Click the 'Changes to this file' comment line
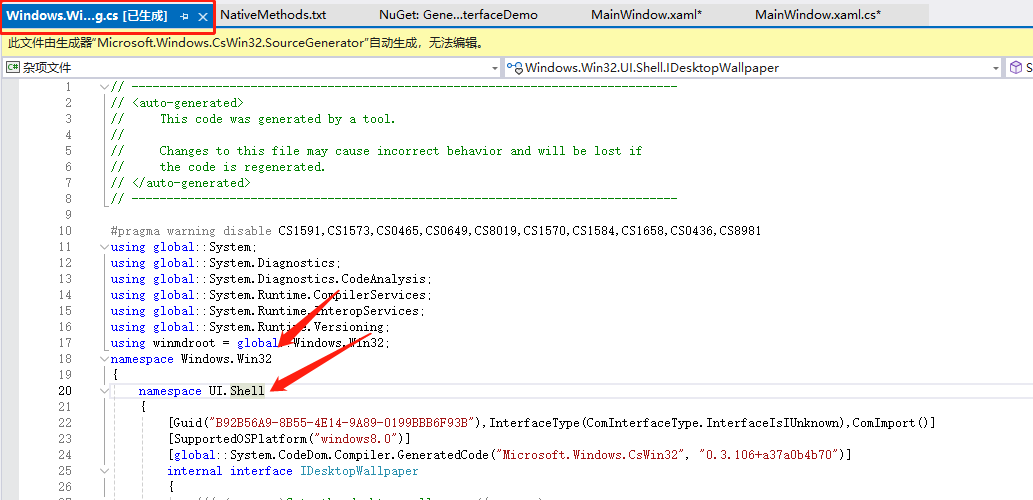The image size is (1033, 500). point(401,151)
